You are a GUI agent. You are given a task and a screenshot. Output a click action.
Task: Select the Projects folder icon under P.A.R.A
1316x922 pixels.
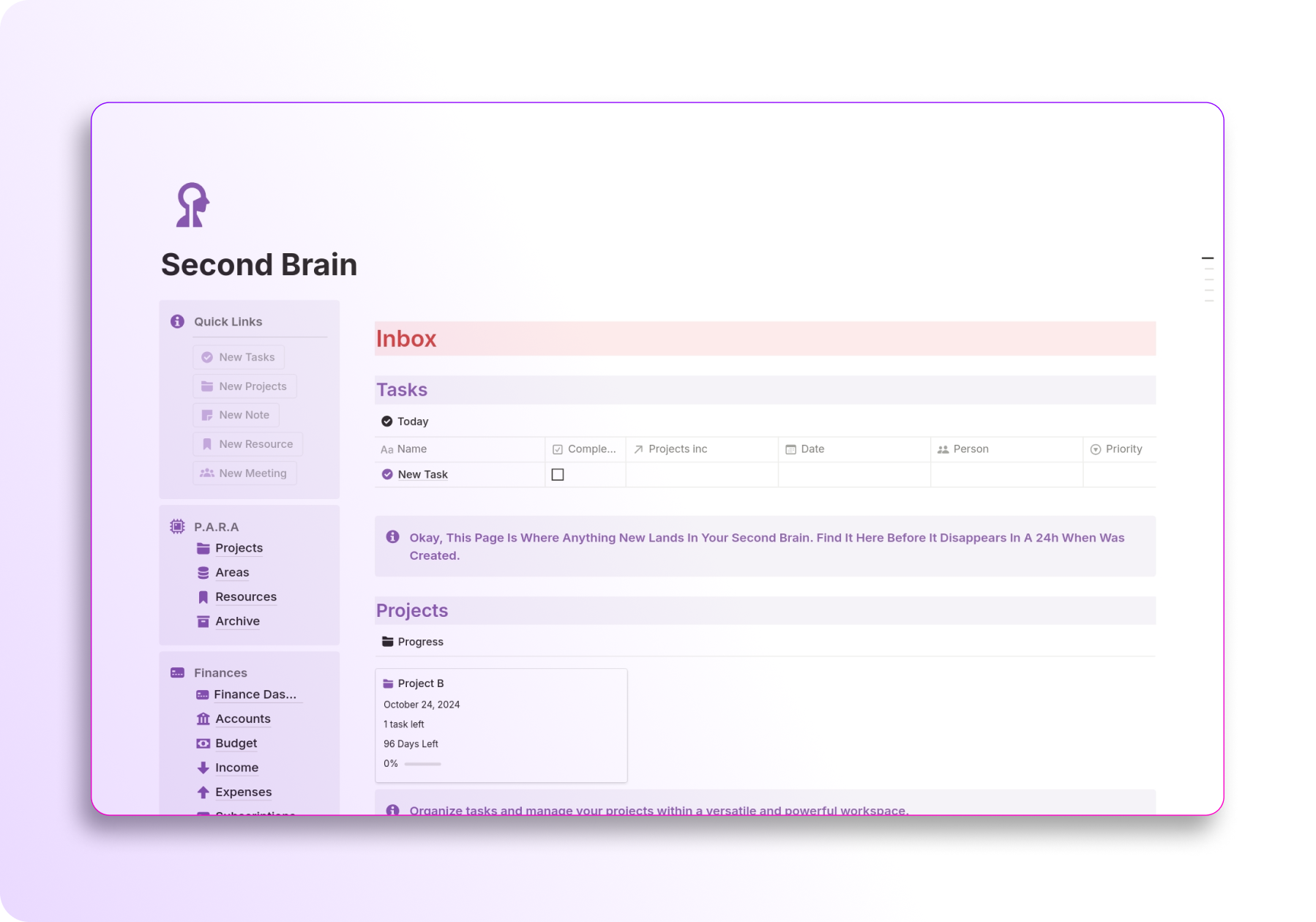pyautogui.click(x=203, y=547)
